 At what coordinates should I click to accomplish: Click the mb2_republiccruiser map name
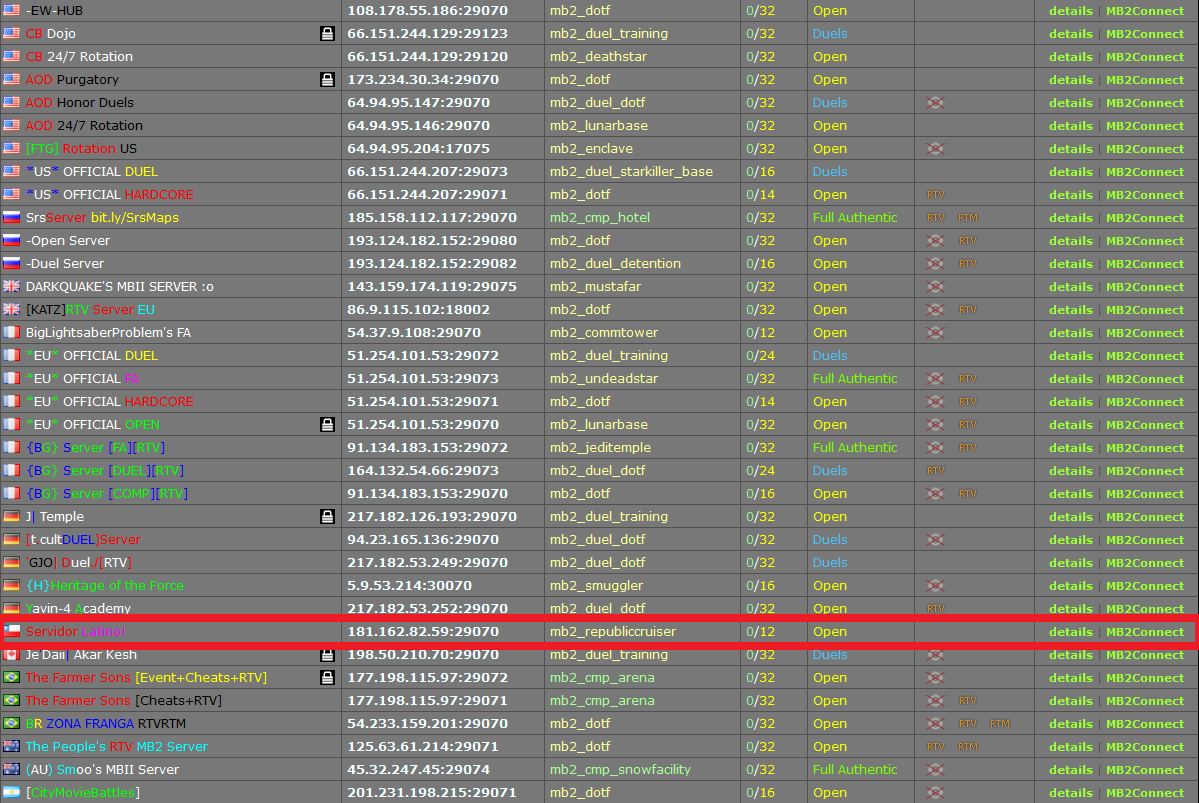(612, 632)
